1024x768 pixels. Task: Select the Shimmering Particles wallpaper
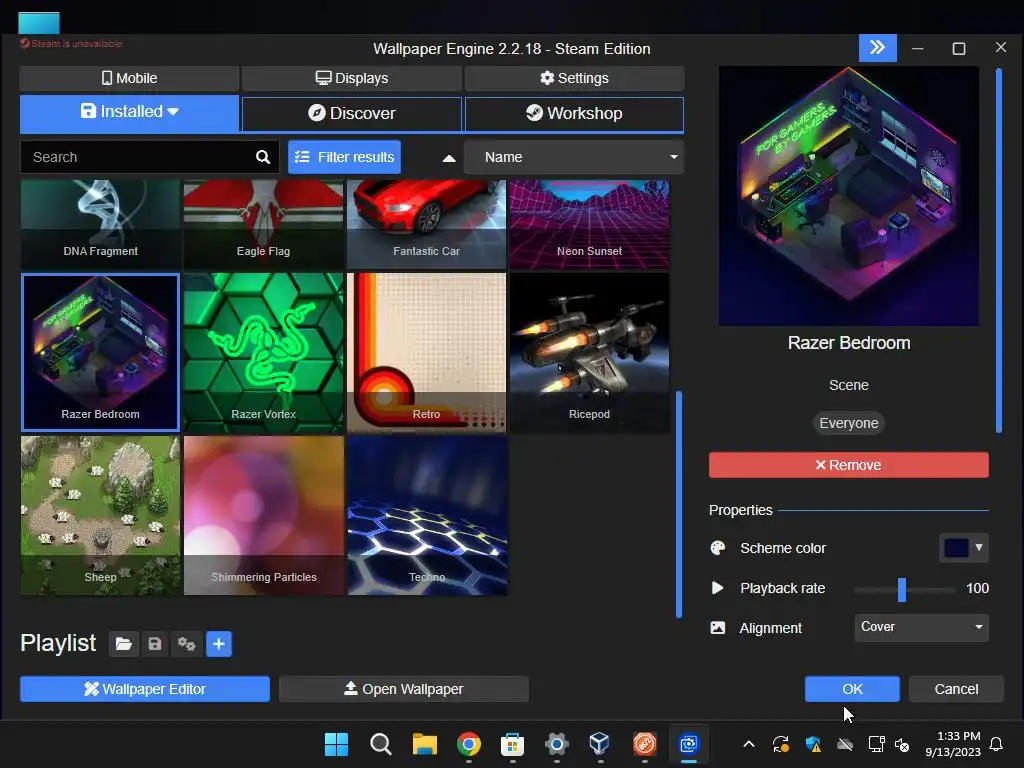pyautogui.click(x=263, y=516)
